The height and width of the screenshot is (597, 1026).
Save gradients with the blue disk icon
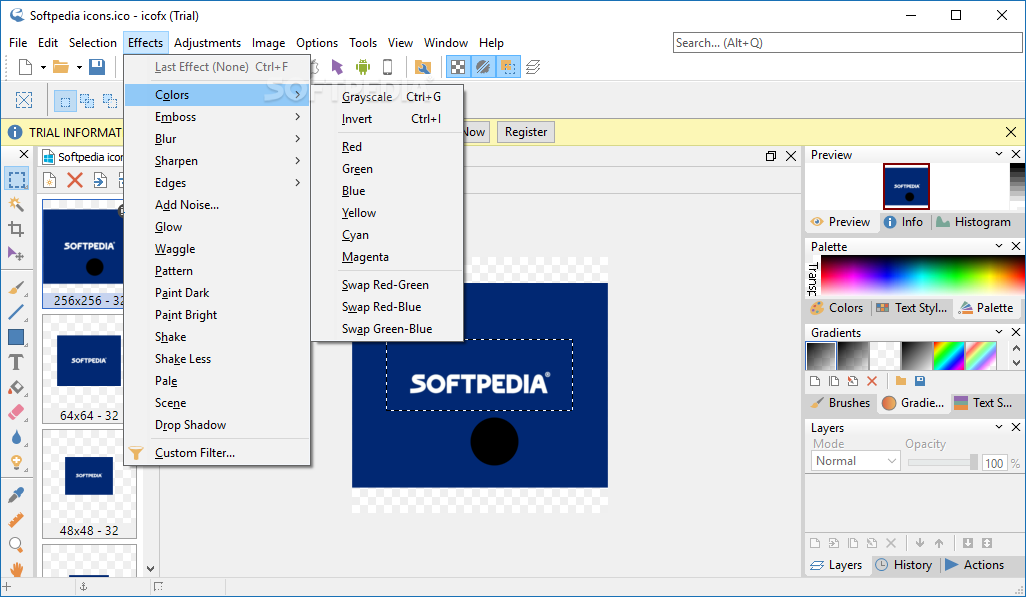pos(920,381)
